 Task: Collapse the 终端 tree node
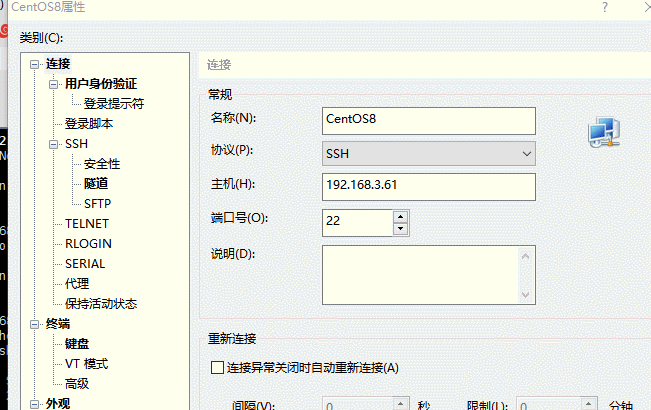[x=34, y=325]
